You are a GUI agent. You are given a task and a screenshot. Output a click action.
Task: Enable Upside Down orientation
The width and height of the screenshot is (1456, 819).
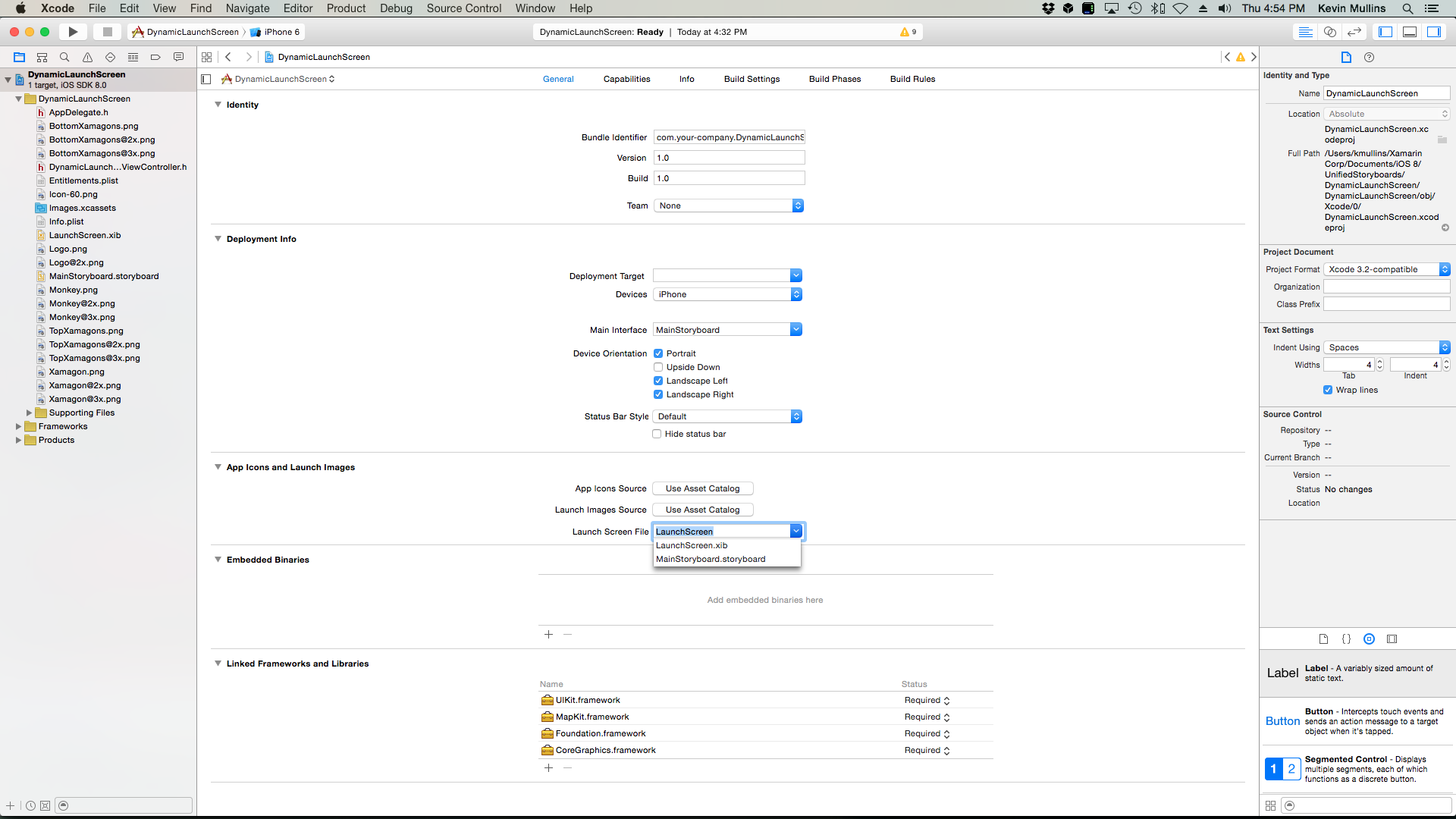[x=658, y=367]
